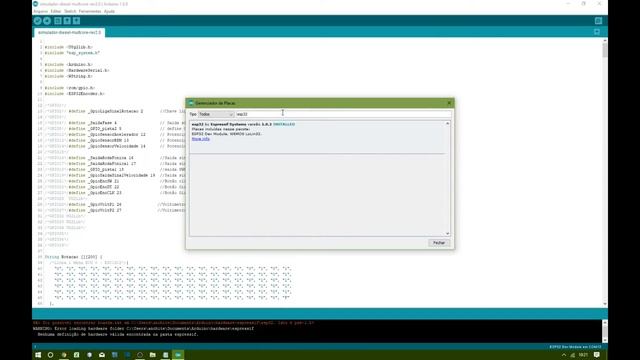640x360 pixels.
Task: Click the code editor vertical scrollbar thumb
Action: [604, 51]
